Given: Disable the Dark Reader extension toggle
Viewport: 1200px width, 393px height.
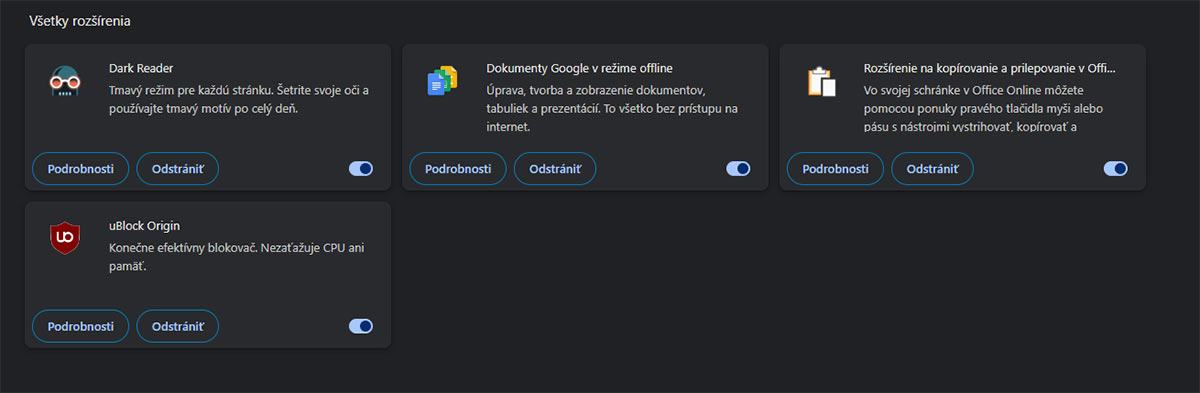Looking at the screenshot, I should coord(361,169).
